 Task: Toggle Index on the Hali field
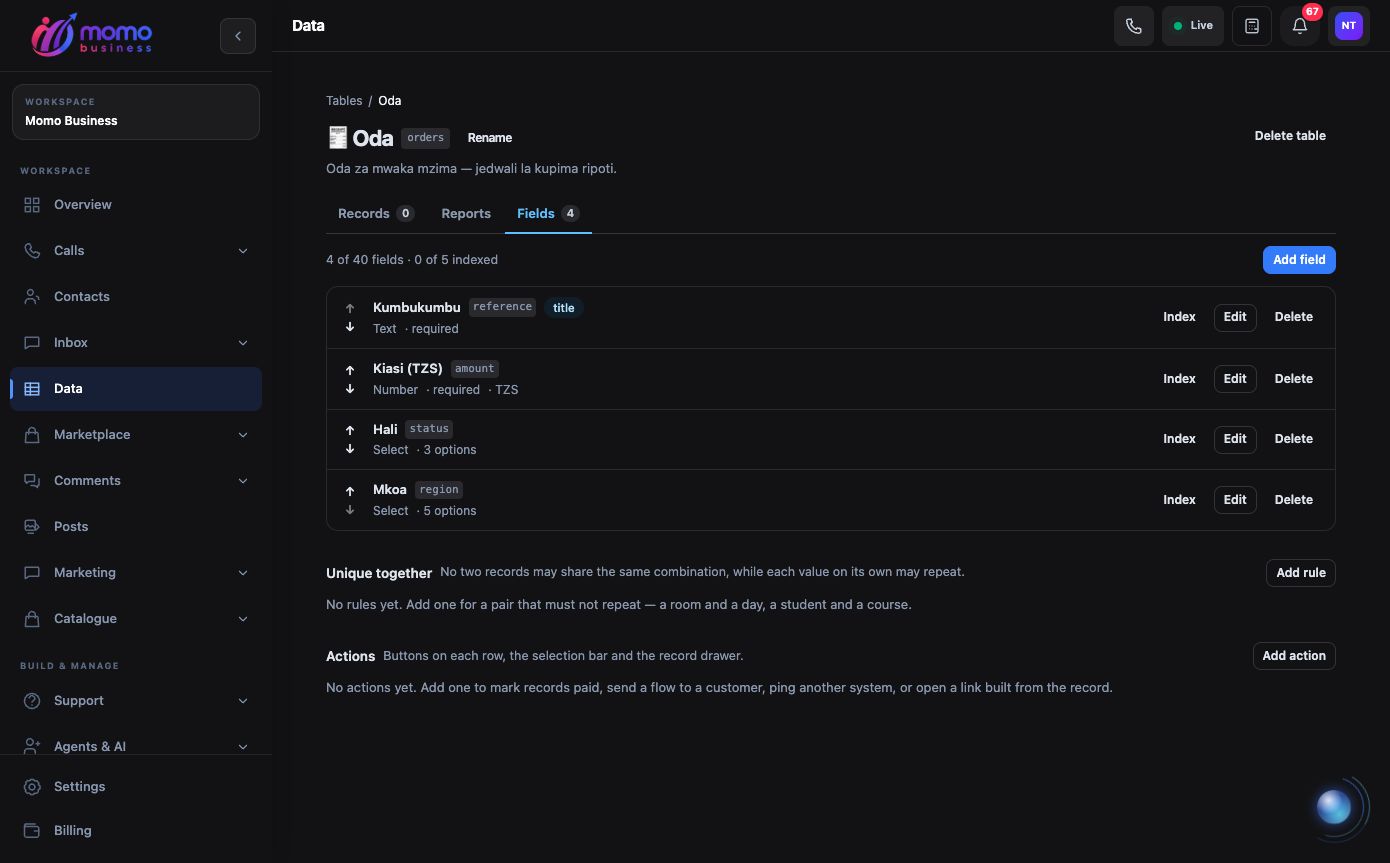(x=1179, y=439)
